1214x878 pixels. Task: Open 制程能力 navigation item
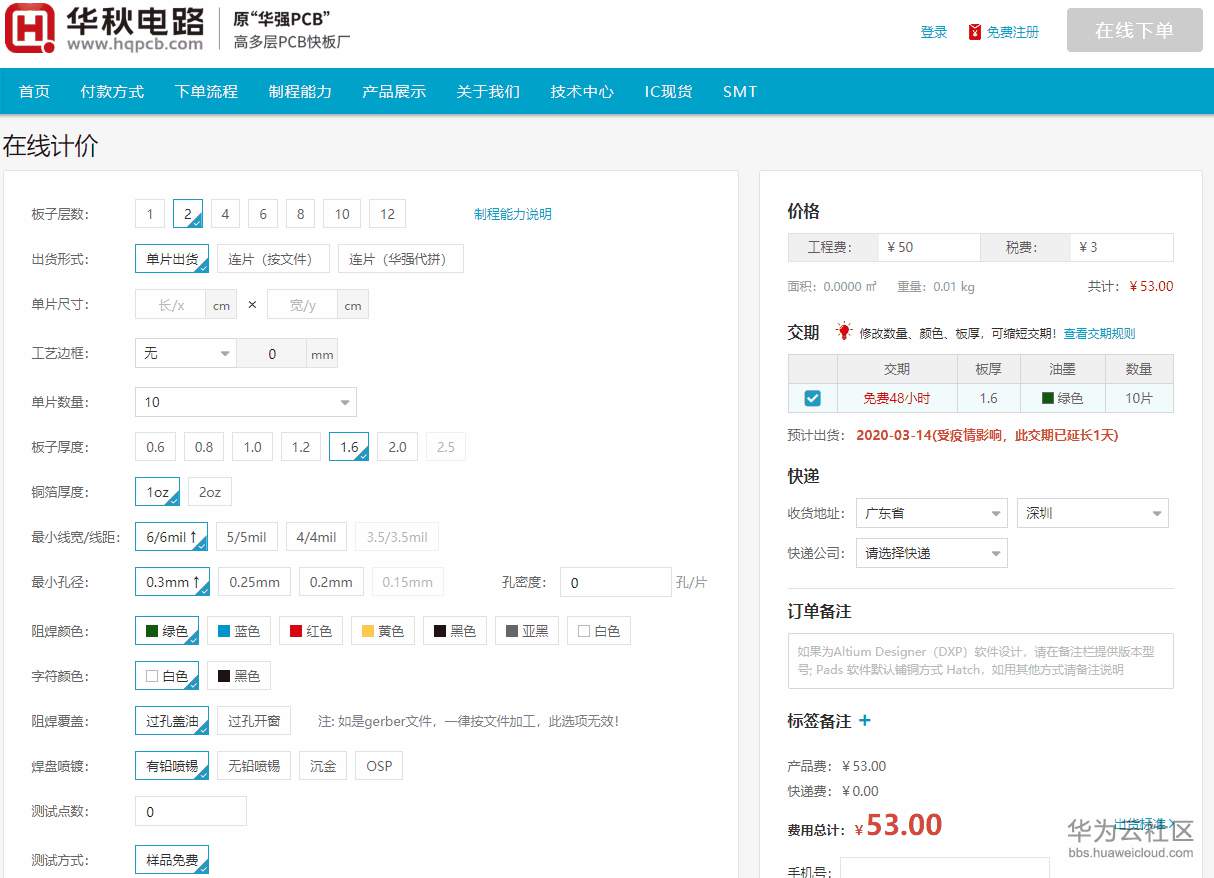pyautogui.click(x=300, y=91)
